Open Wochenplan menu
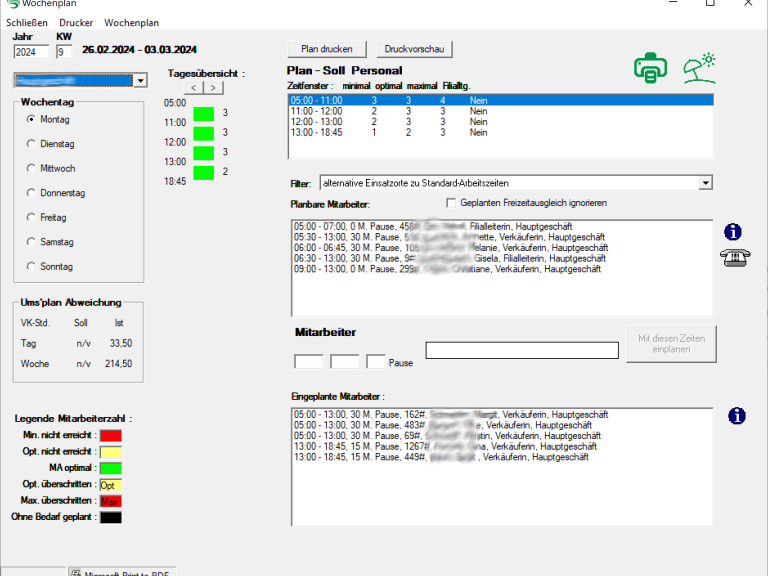 pyautogui.click(x=131, y=23)
